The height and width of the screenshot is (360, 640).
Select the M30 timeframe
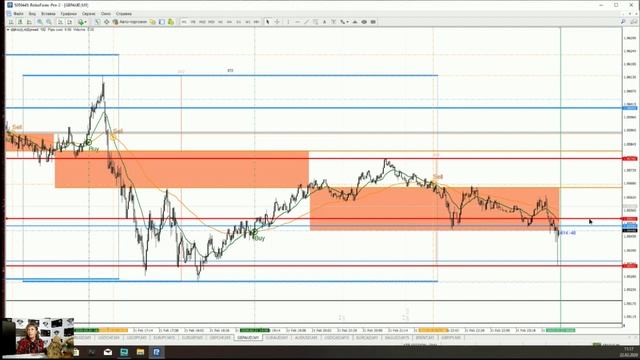point(211,22)
